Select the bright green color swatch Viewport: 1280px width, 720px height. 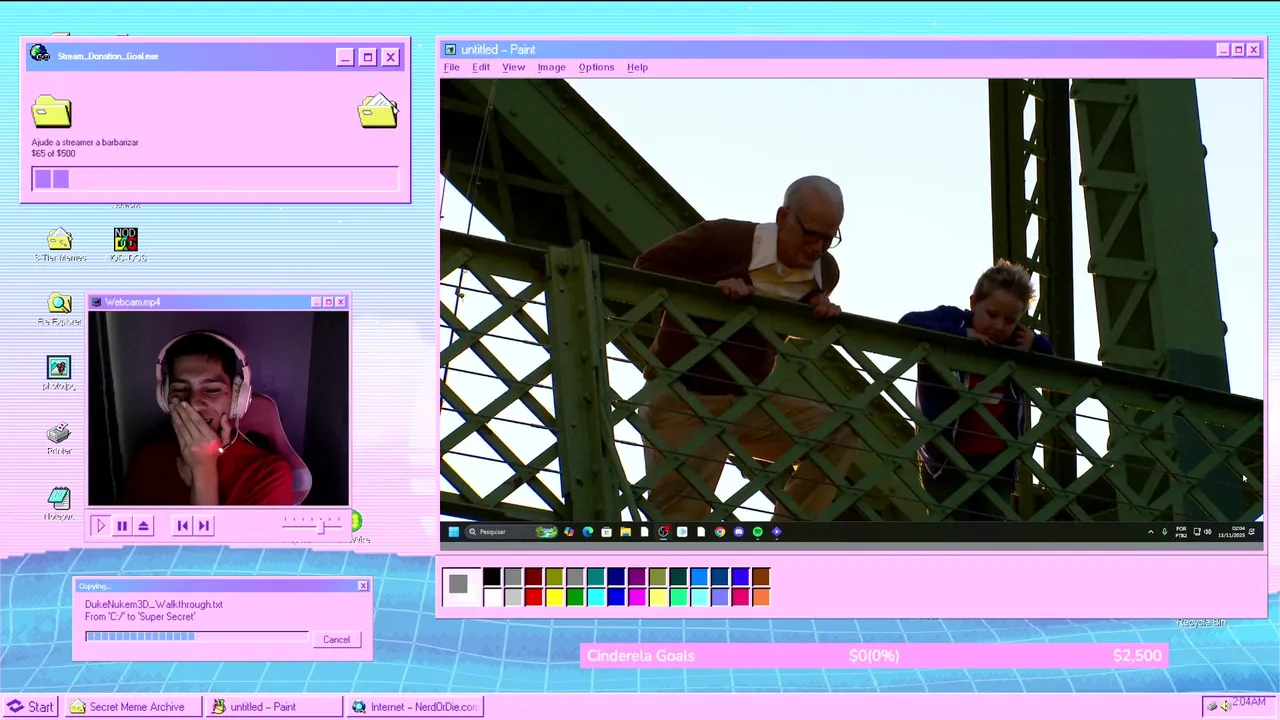coord(575,597)
